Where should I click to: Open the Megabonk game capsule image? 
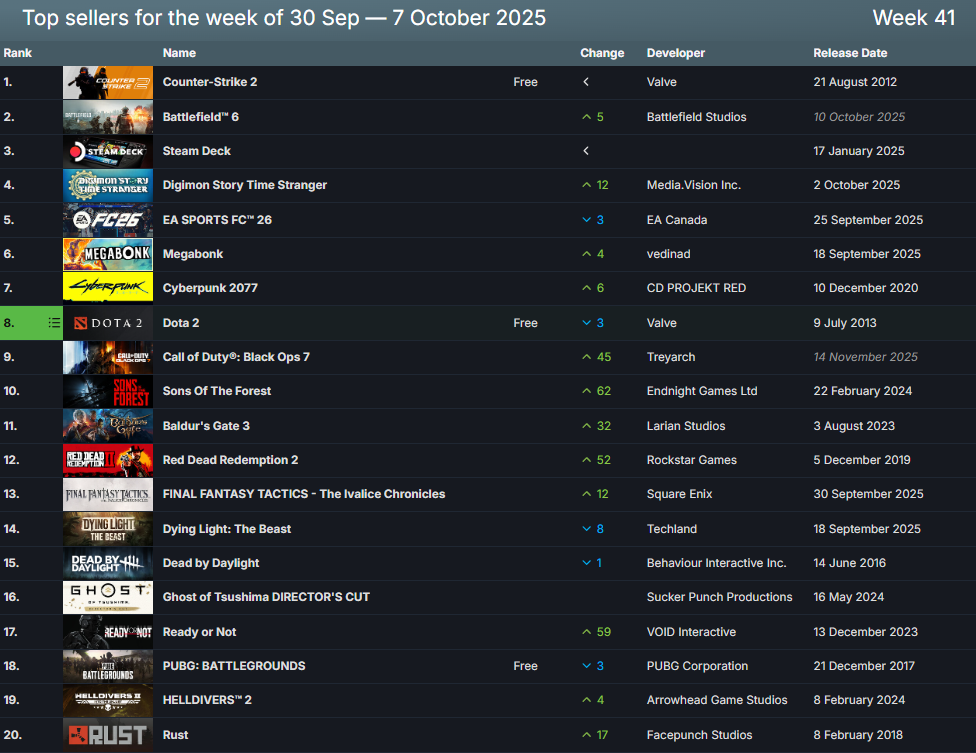108,254
